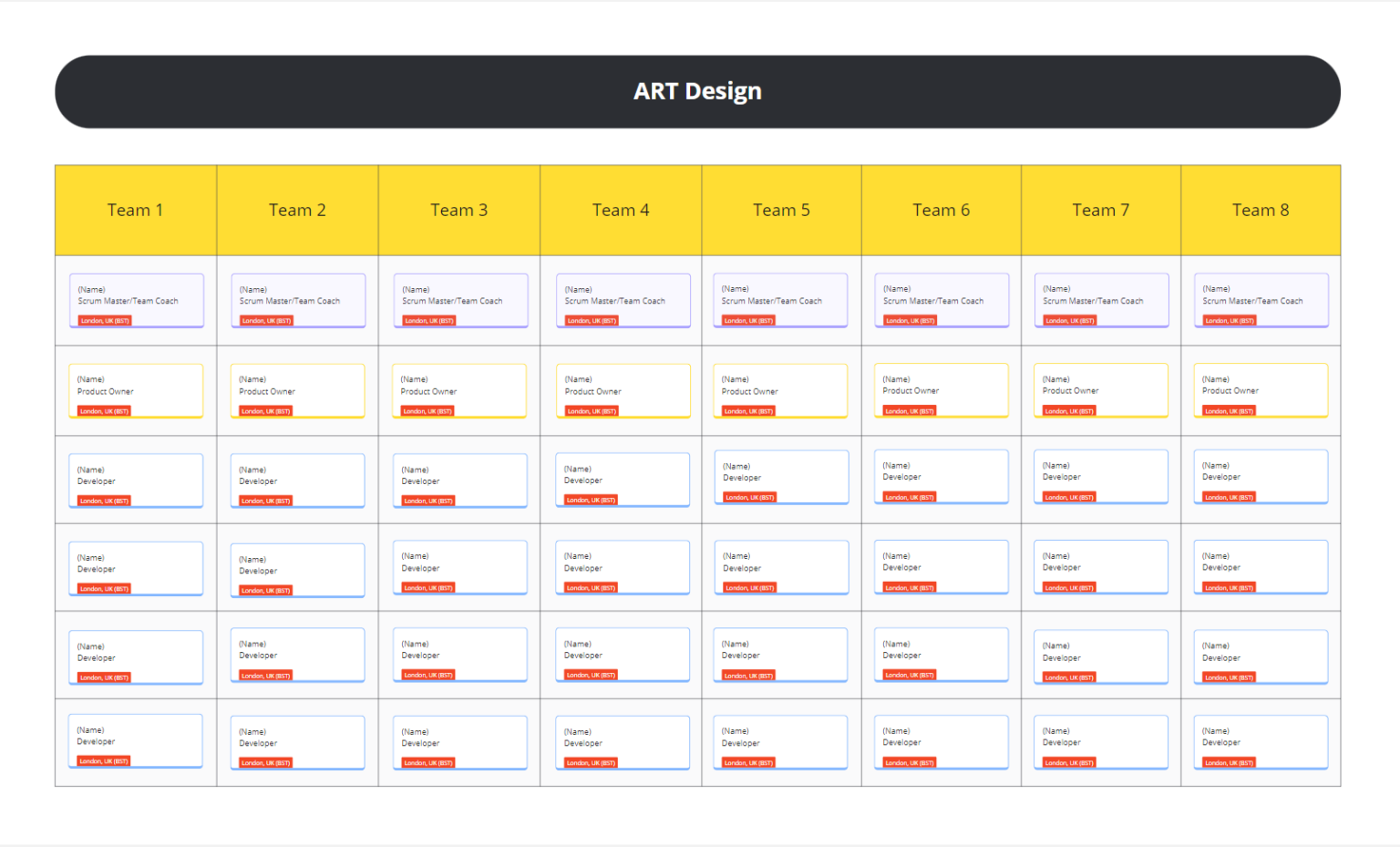
Task: Click the Team 1 header cell
Action: pos(135,210)
